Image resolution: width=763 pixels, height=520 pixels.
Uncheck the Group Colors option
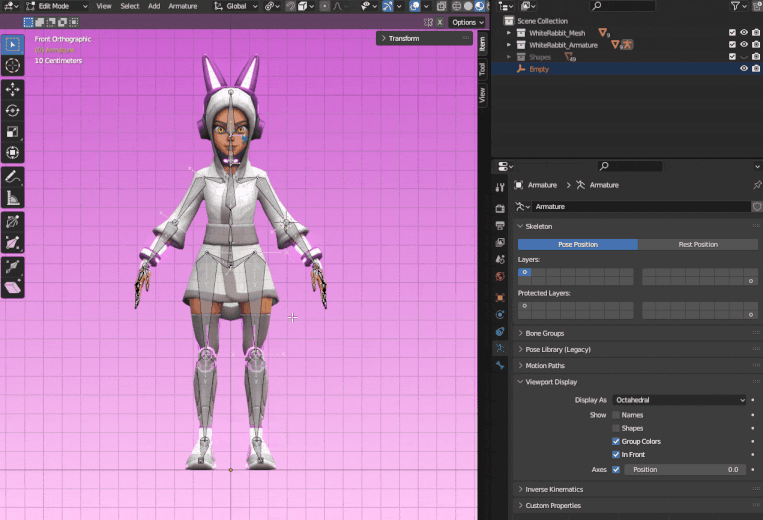click(616, 441)
